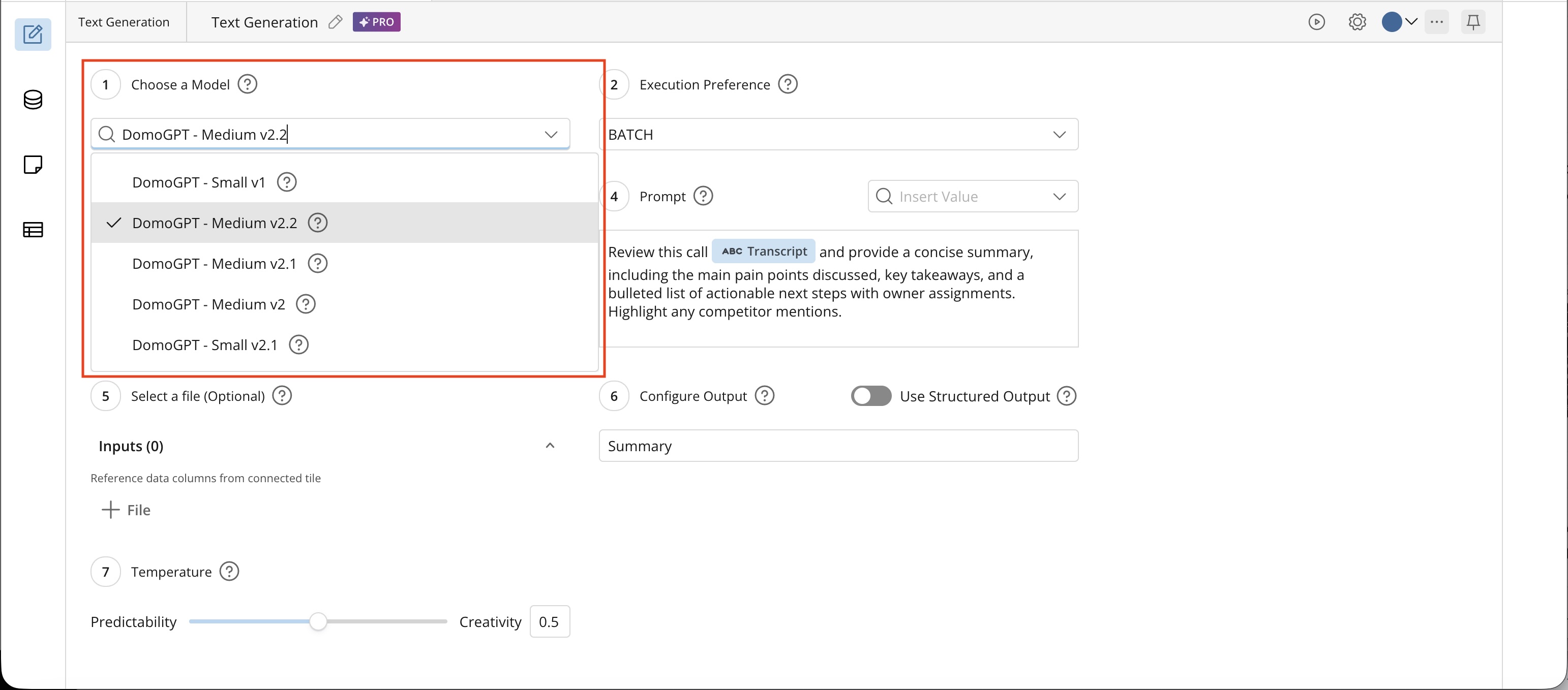Open settings gear in the header
Screen dimensions: 1568x690
tap(1358, 22)
